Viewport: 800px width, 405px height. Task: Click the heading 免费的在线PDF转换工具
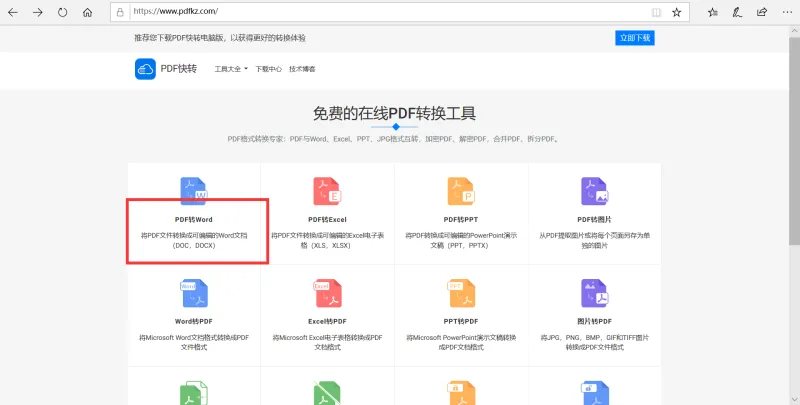pos(394,113)
